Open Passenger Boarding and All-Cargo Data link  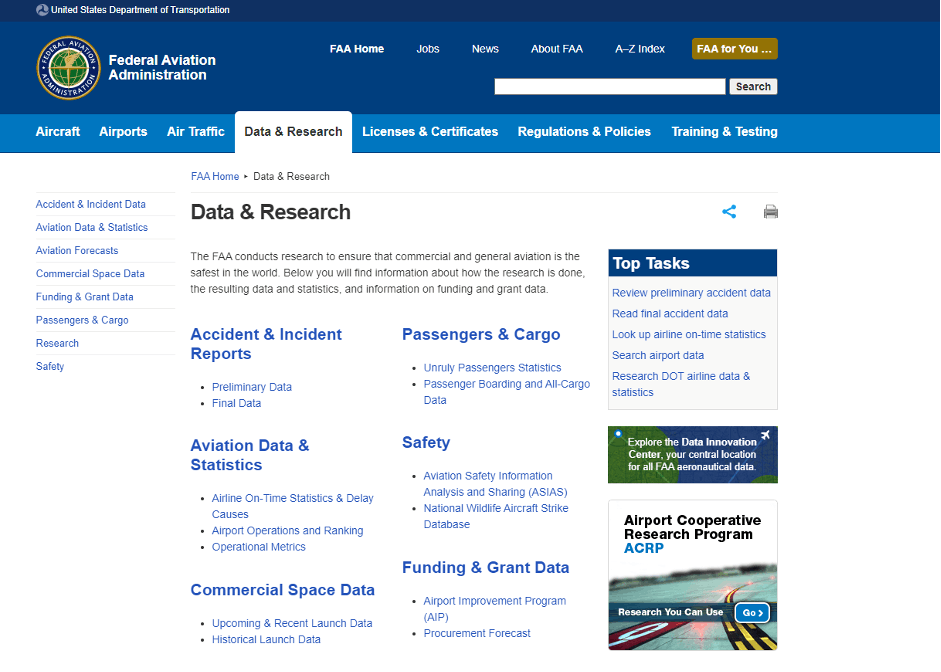pos(507,392)
